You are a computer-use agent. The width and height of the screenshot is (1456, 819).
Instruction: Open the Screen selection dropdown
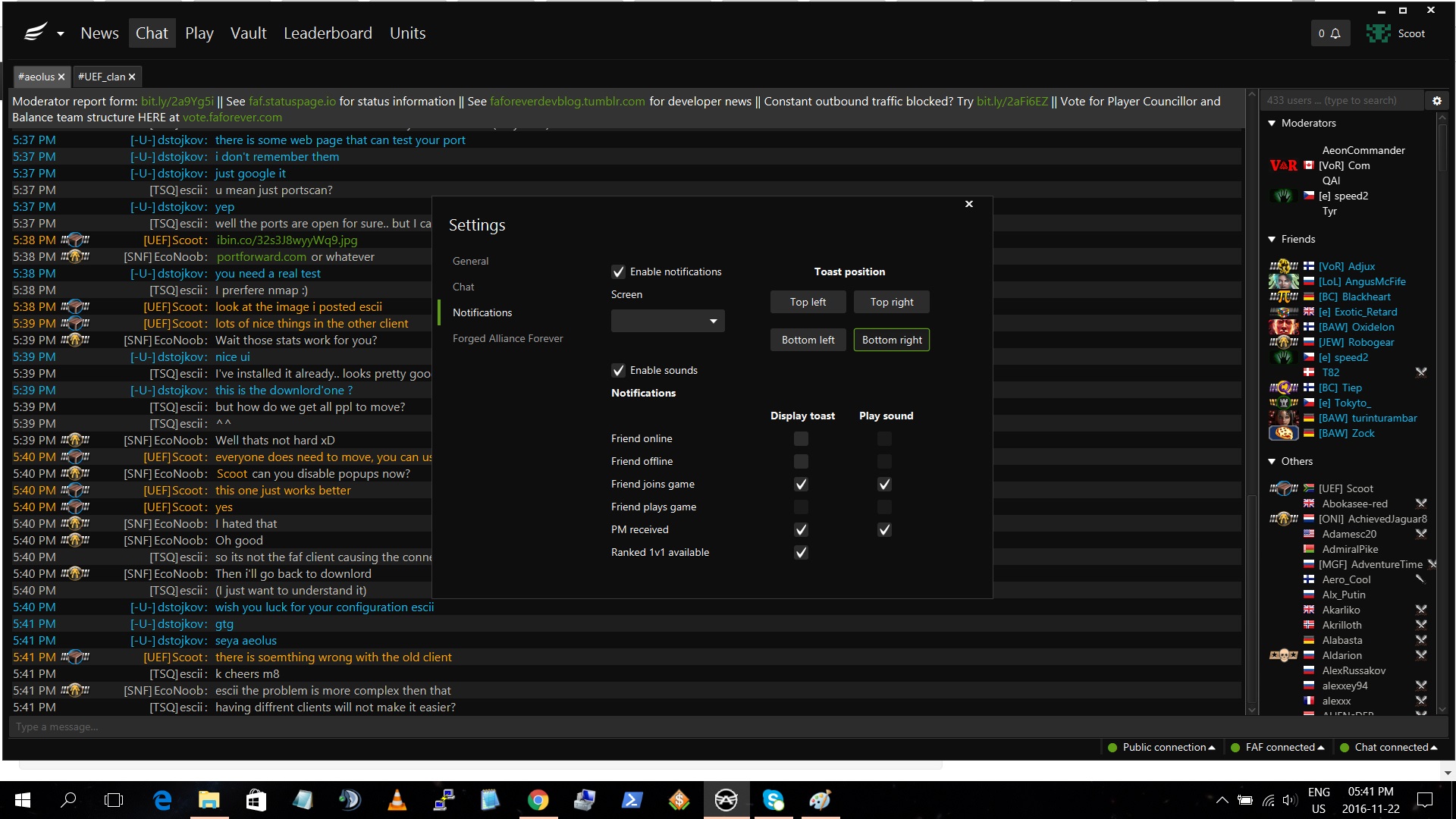(x=667, y=321)
